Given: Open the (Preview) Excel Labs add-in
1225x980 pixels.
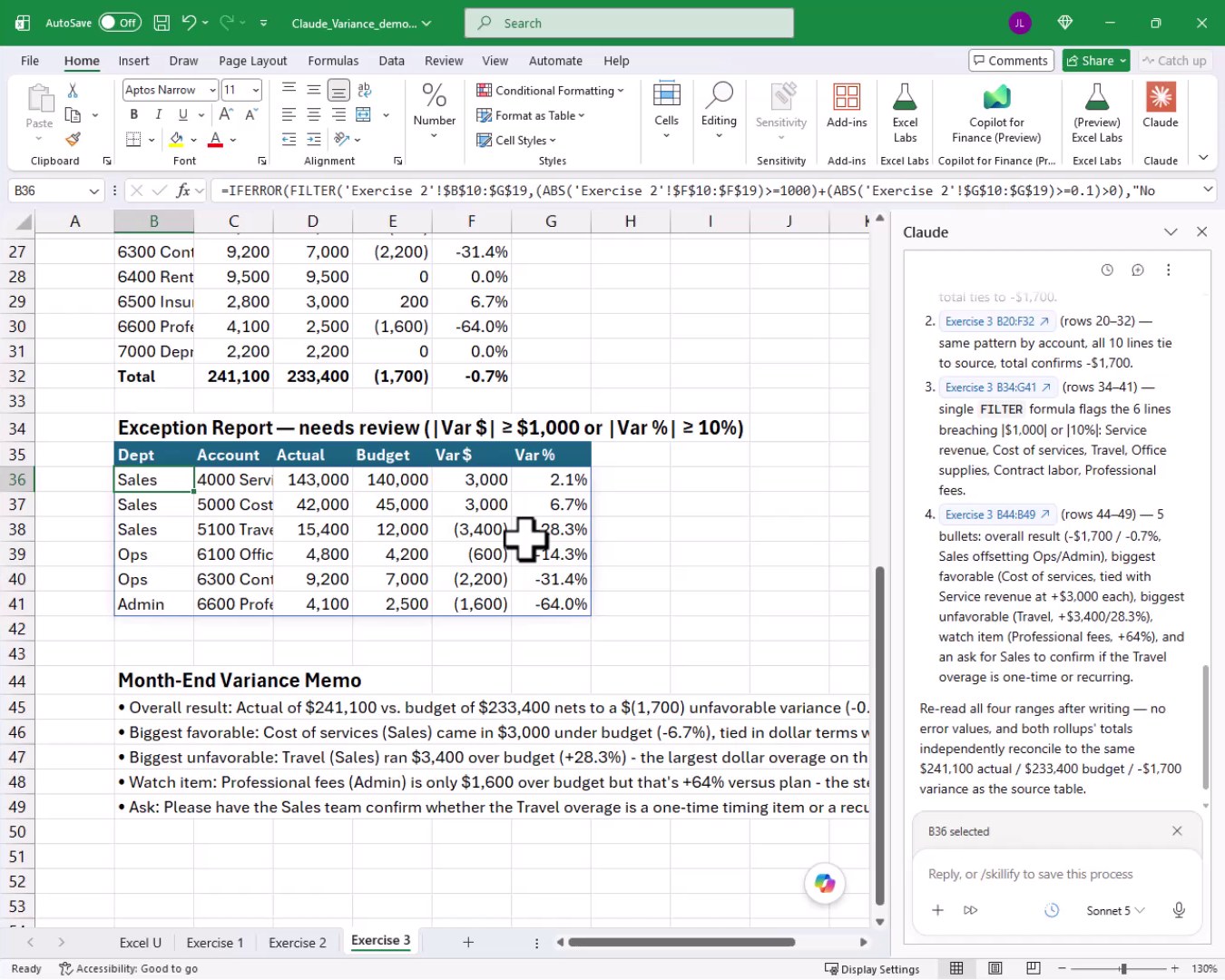Looking at the screenshot, I should [x=1097, y=113].
